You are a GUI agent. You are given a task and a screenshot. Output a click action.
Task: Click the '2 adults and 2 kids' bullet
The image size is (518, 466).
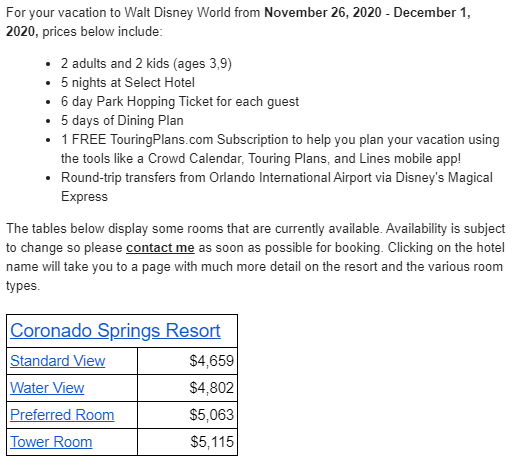146,63
